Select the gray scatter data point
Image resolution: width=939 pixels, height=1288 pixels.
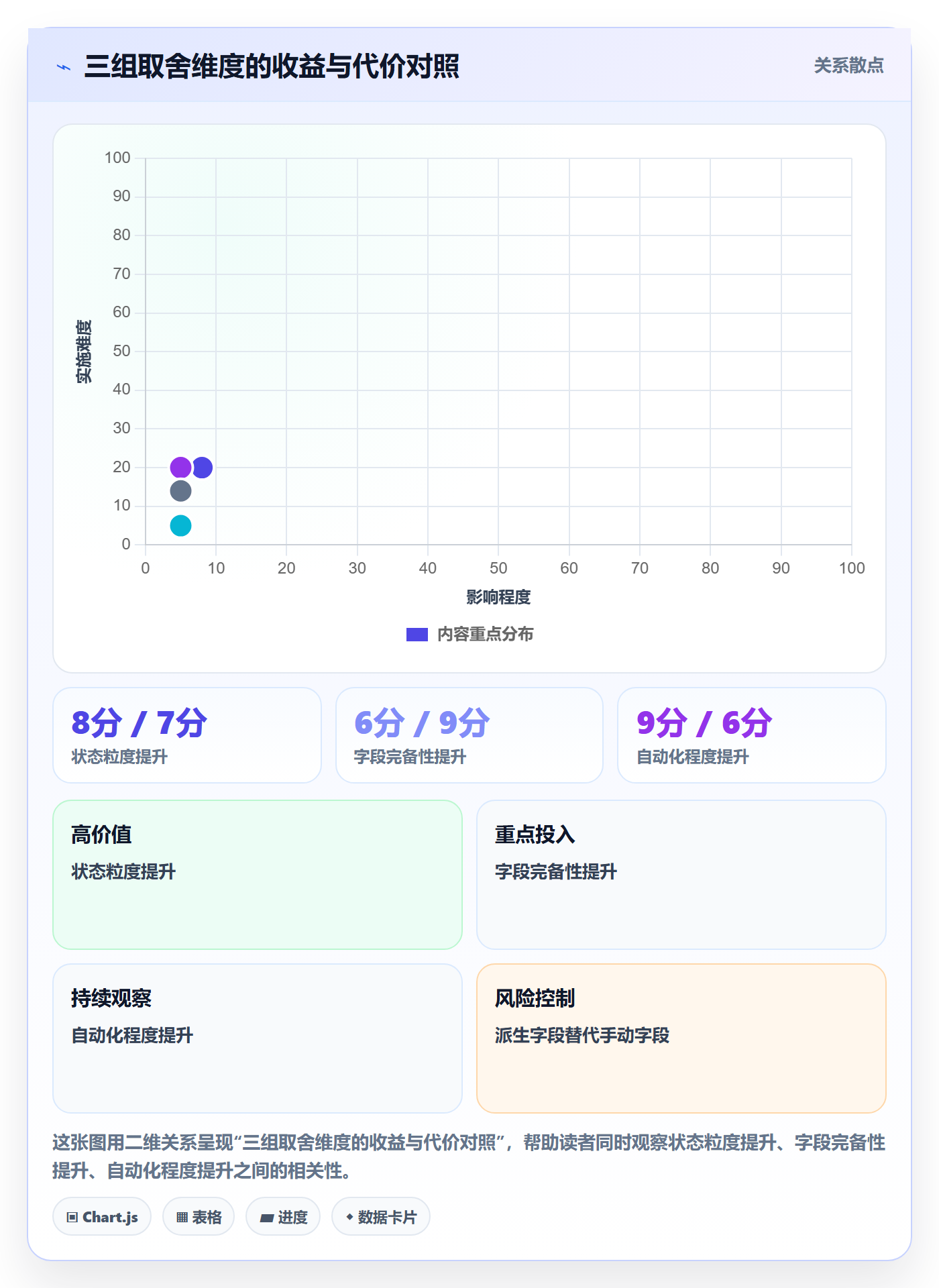click(180, 491)
